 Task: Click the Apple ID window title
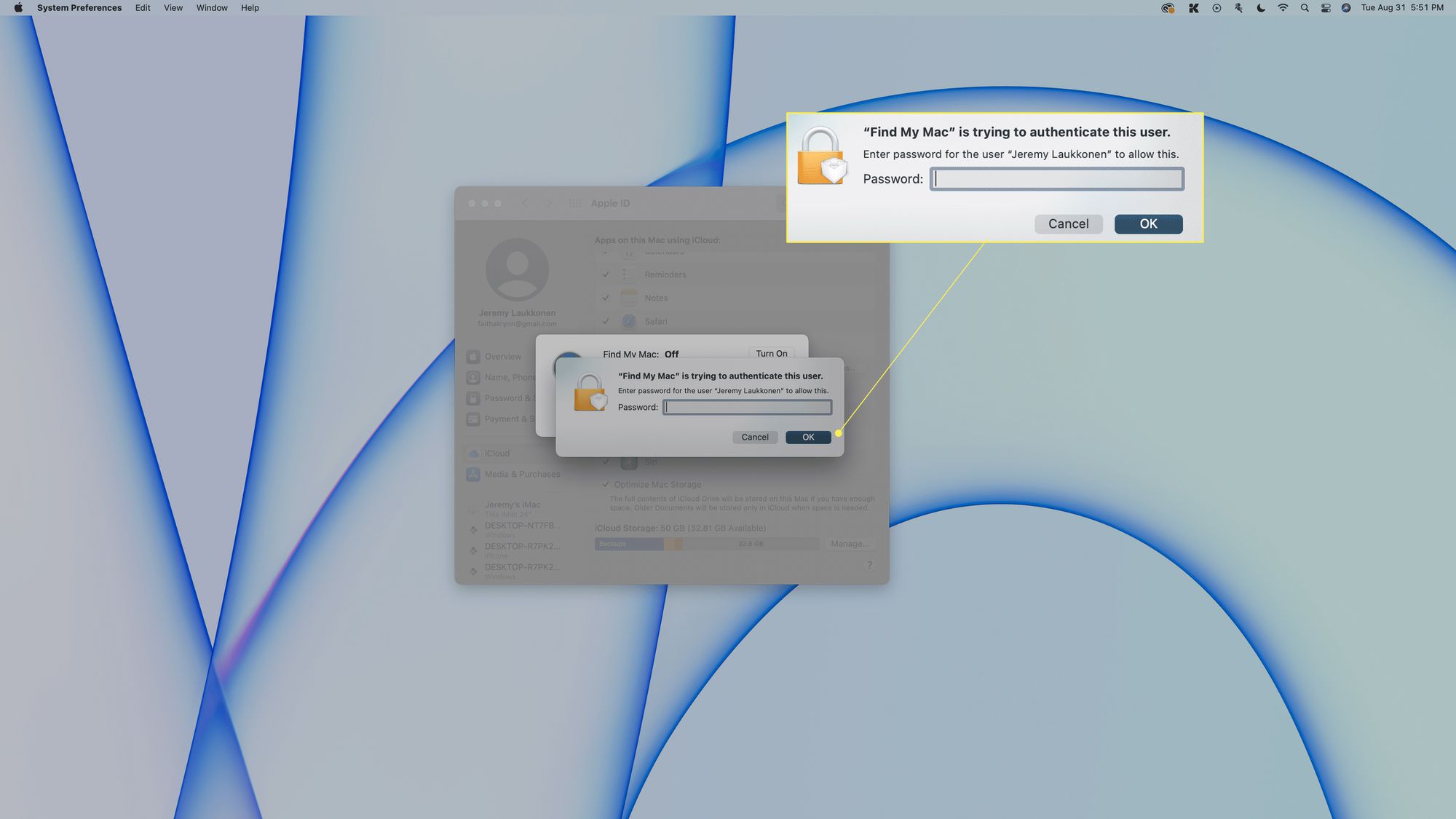click(610, 203)
